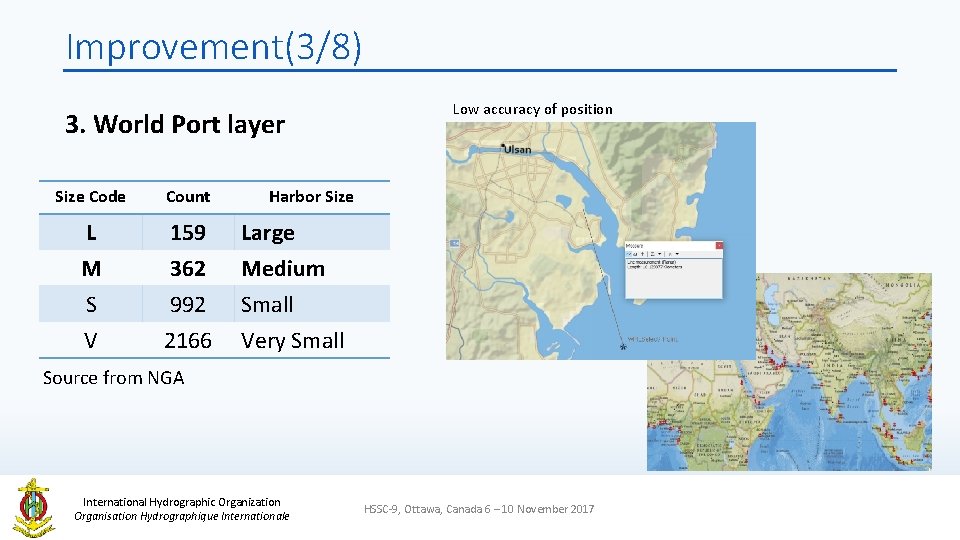Click the 'Source from NGA' note
The image size is (960, 540).
point(114,378)
